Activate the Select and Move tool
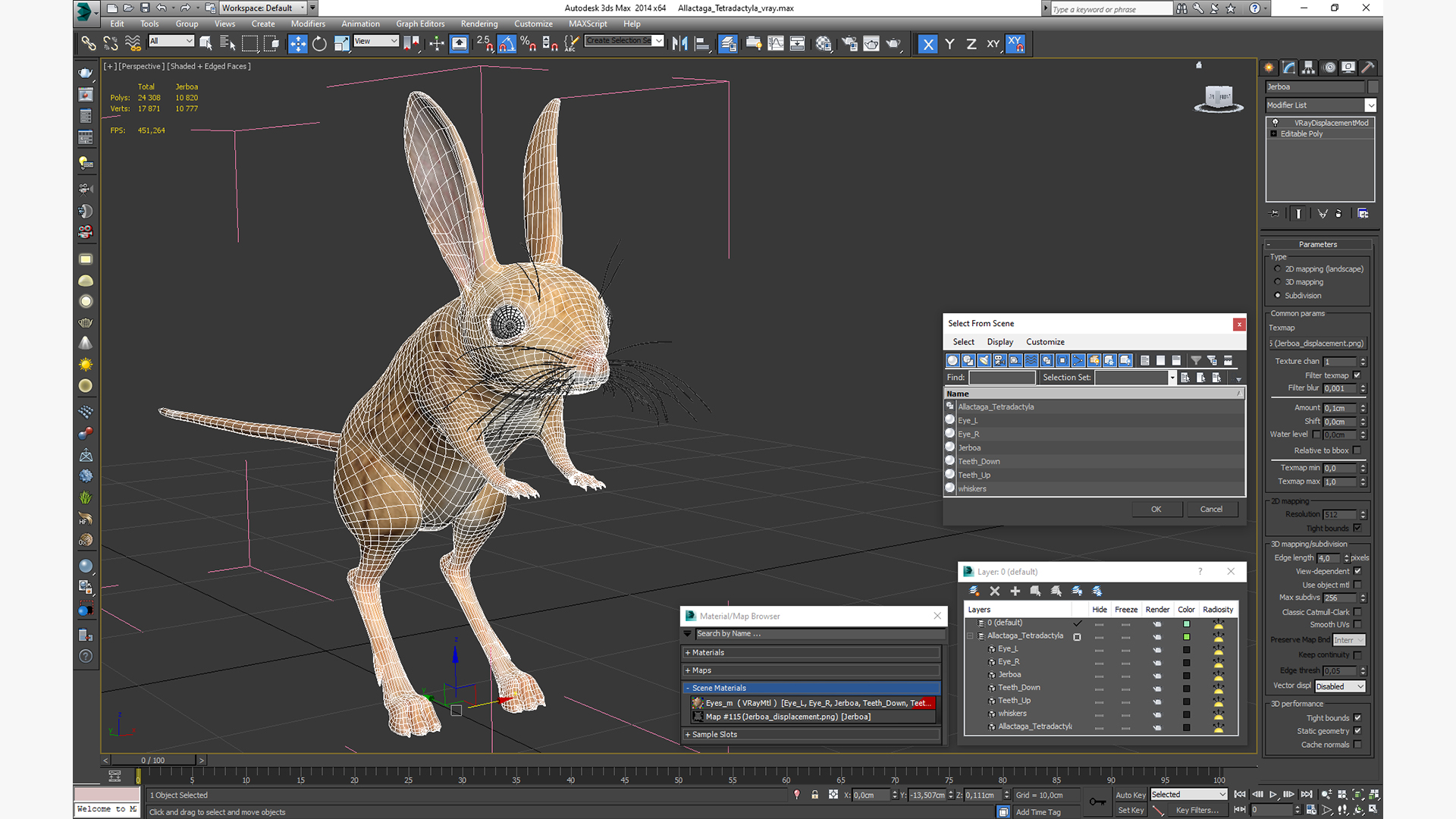The width and height of the screenshot is (1456, 819). pyautogui.click(x=298, y=44)
